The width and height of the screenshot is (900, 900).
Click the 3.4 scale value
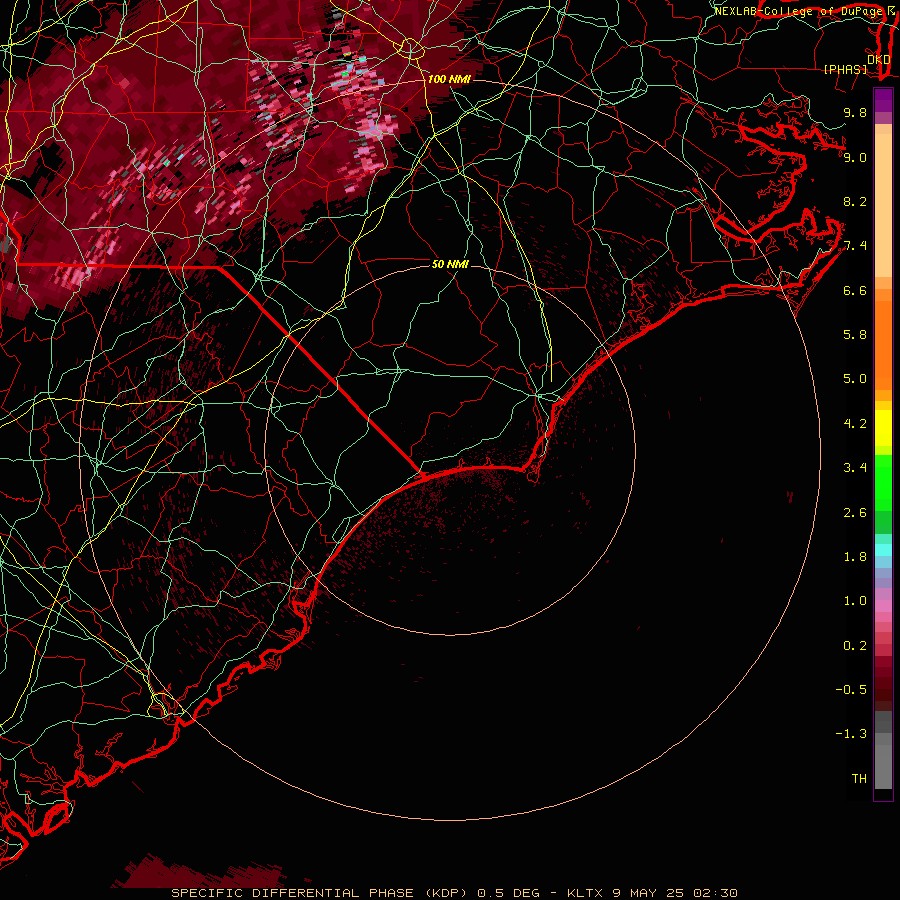coord(855,468)
